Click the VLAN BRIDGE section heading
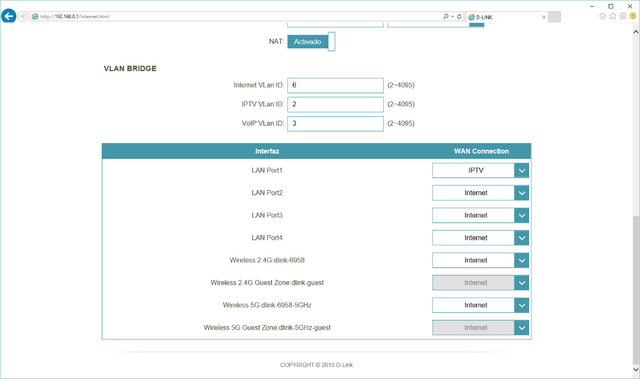The width and height of the screenshot is (640, 379). (130, 69)
